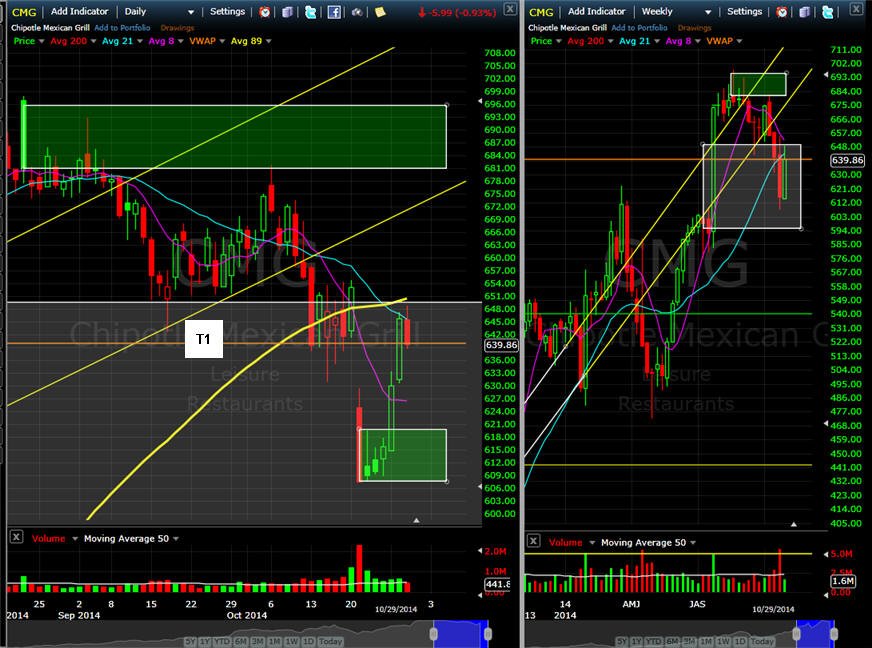Screen dimensions: 872x648
Task: Expand the Avg 200 indicator dropdown on daily chart
Action: [x=93, y=41]
